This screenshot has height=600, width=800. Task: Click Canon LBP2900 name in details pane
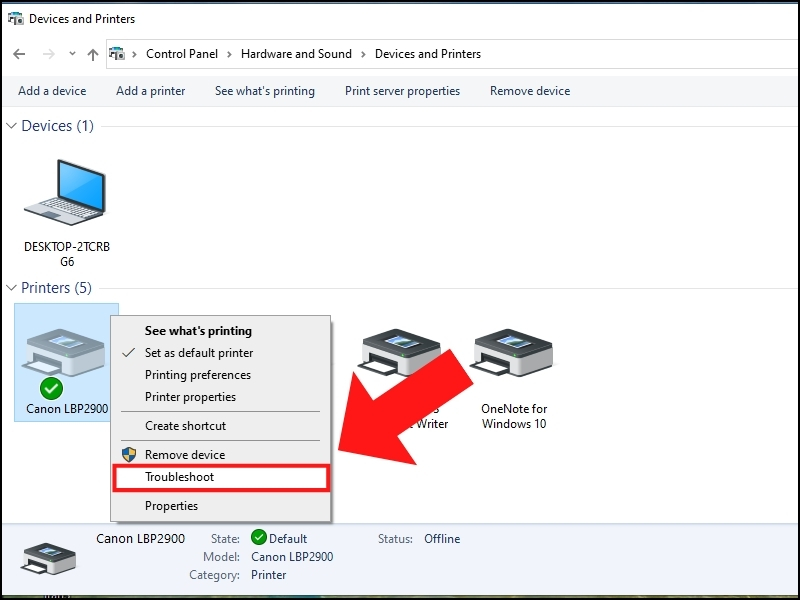pos(140,538)
